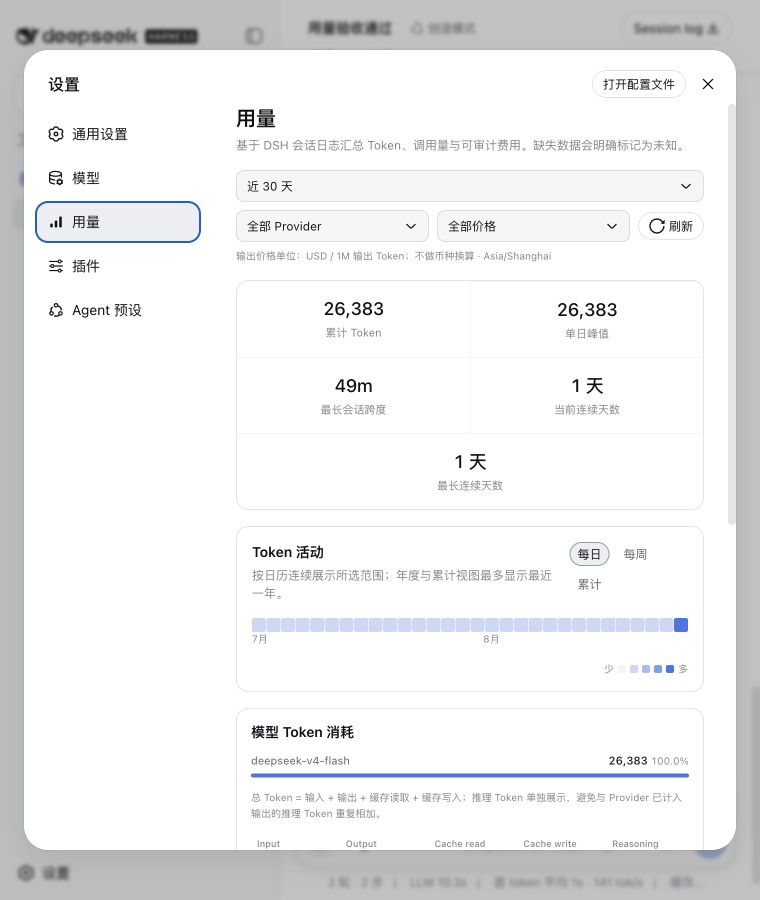Viewport: 760px width, 900px height.
Task: Click the bar chart icon beside 用量
Action: click(56, 222)
